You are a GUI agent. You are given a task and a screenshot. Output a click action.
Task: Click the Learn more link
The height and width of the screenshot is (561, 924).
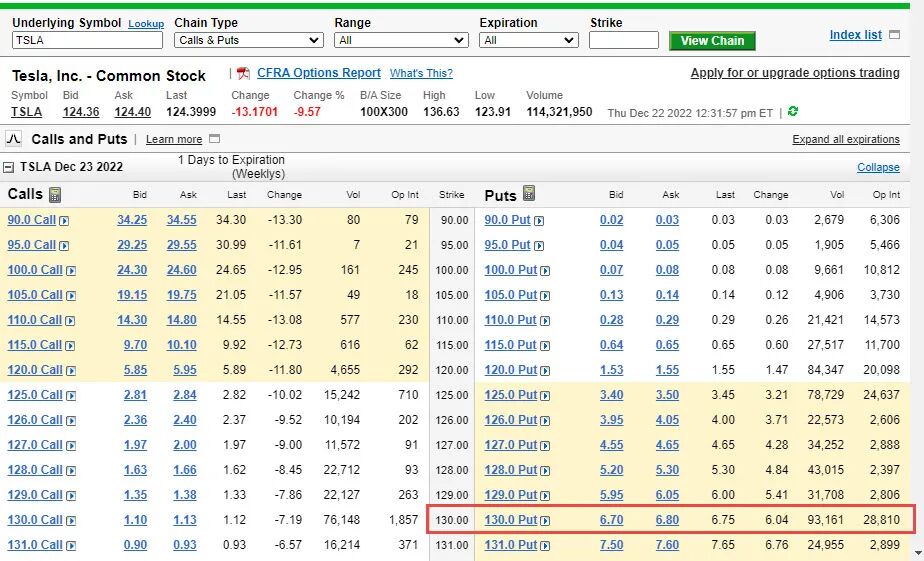coord(174,139)
